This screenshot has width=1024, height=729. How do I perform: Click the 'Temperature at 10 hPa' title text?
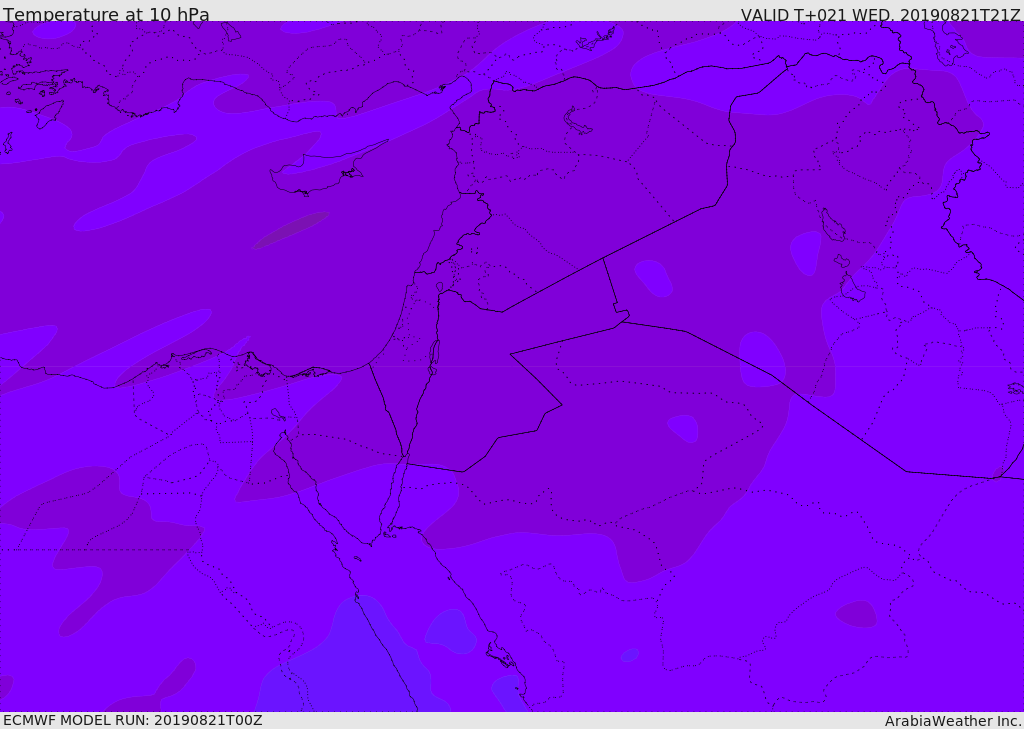(x=106, y=14)
